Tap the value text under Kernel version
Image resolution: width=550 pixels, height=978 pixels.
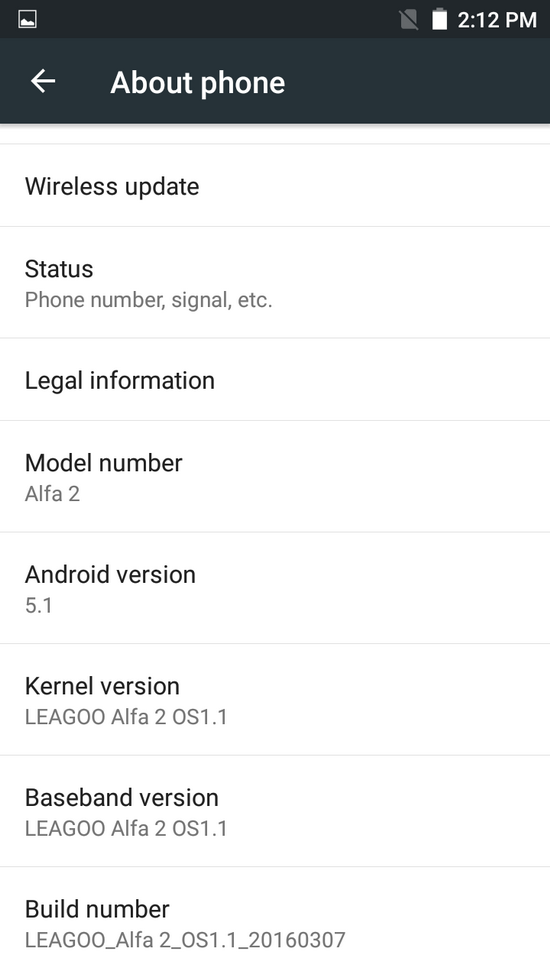[126, 717]
